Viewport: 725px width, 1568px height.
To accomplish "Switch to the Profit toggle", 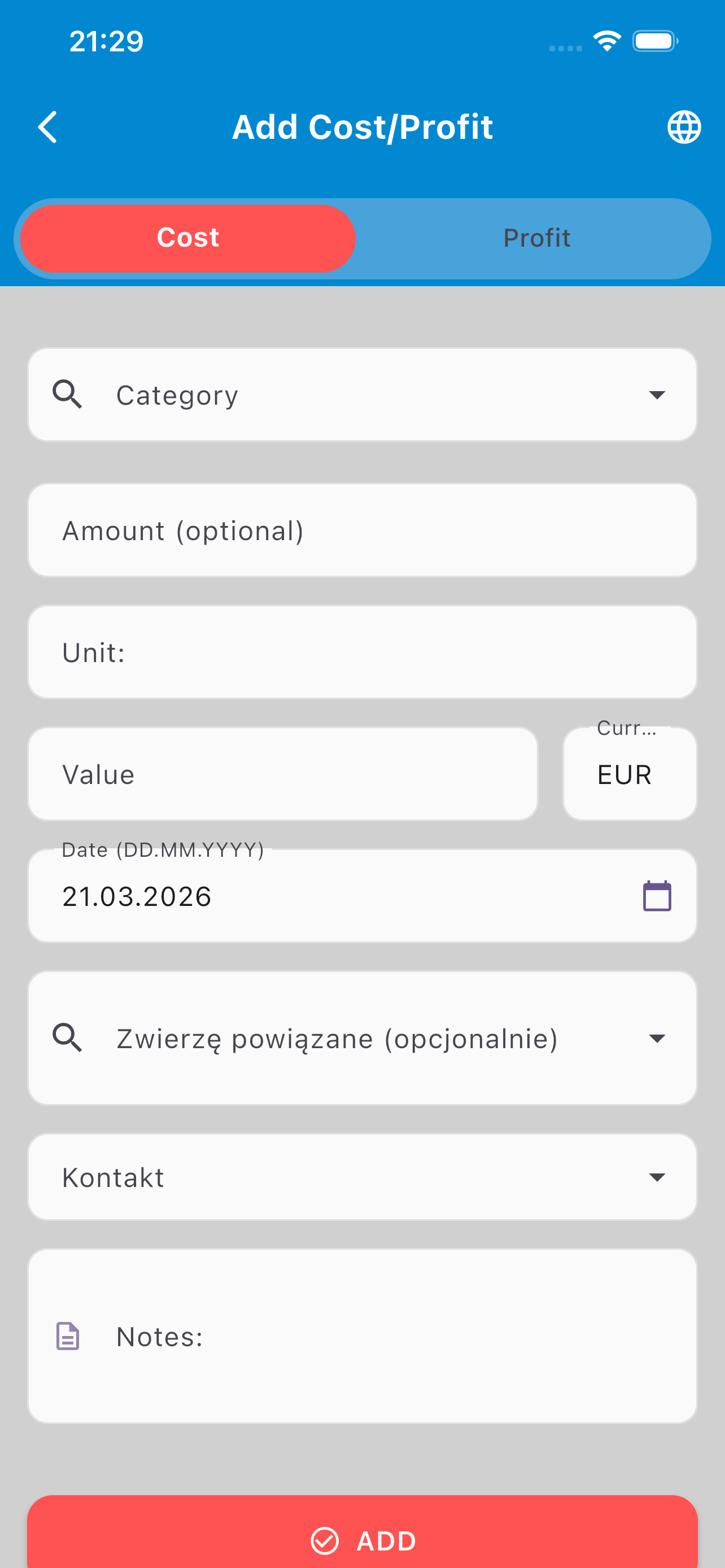I will coord(536,238).
